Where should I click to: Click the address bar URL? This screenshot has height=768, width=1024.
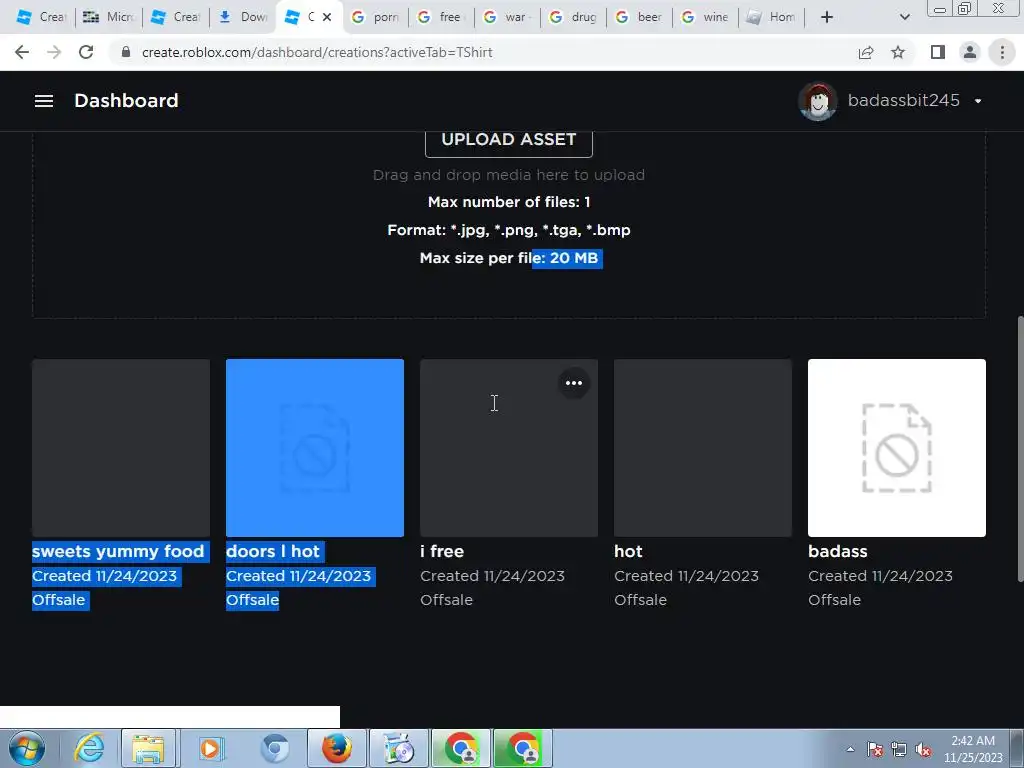point(317,52)
